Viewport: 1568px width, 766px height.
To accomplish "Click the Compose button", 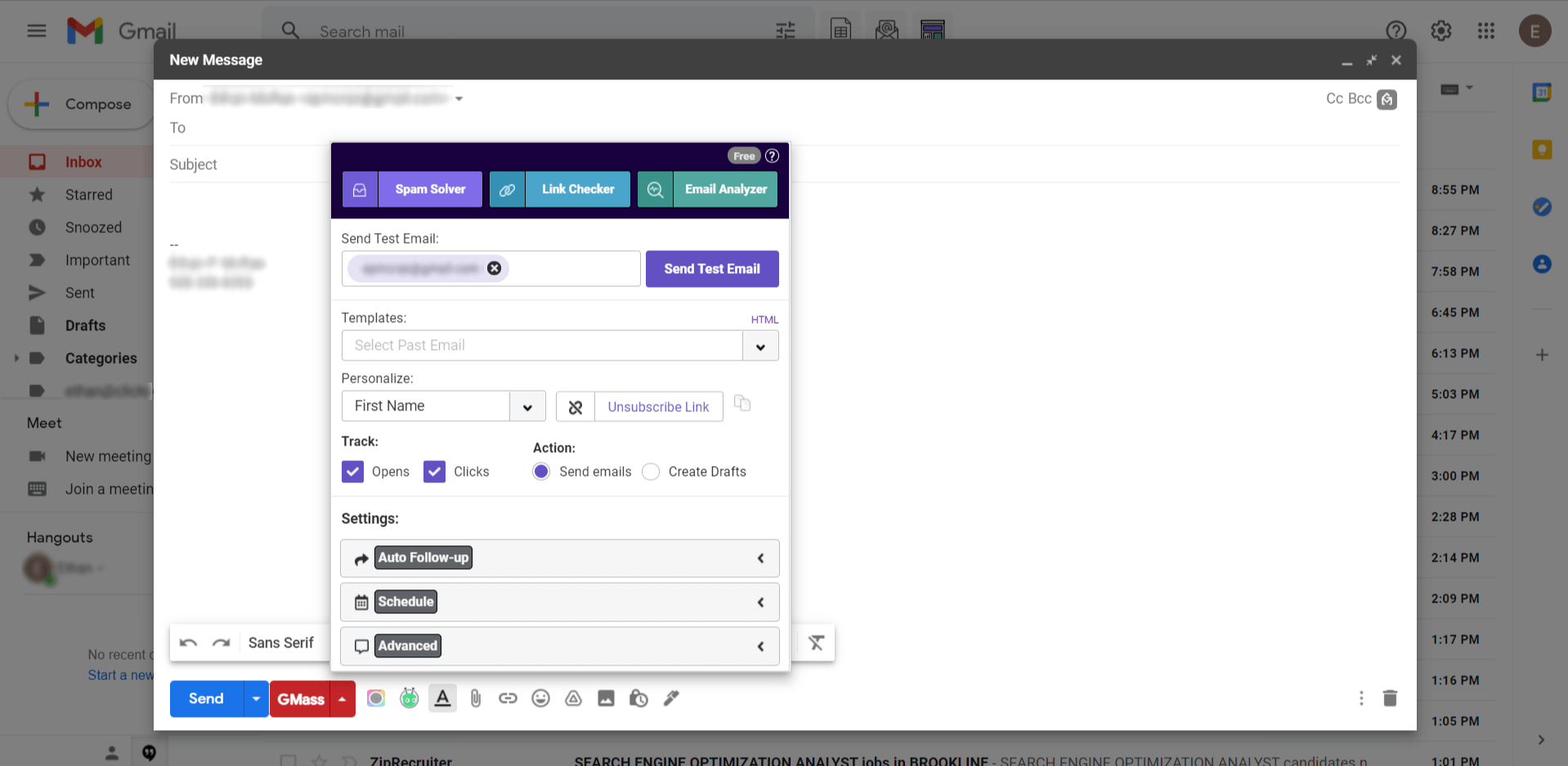I will (80, 105).
